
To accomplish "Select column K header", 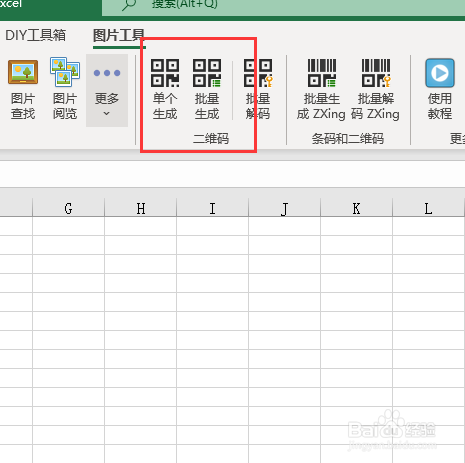I will [x=357, y=208].
